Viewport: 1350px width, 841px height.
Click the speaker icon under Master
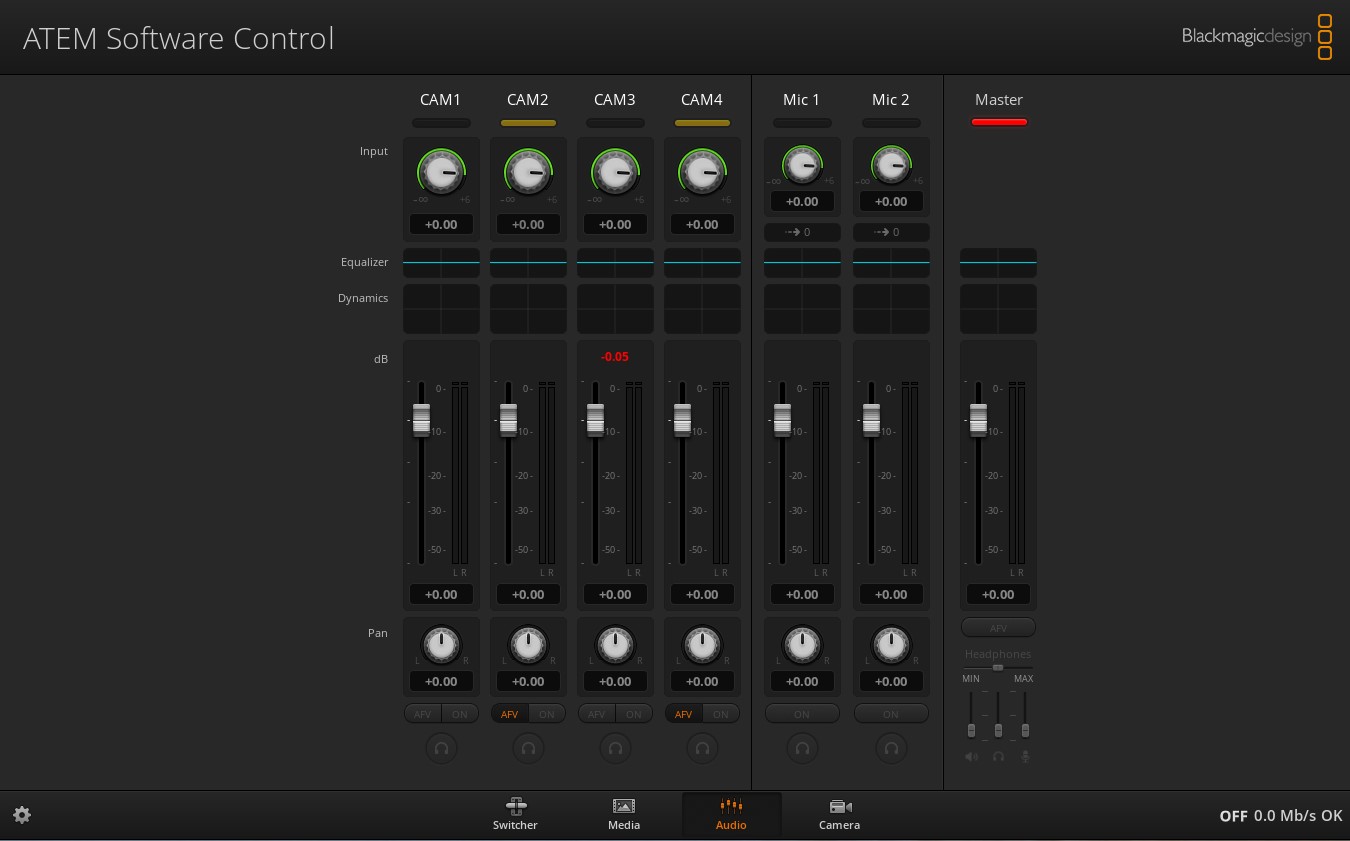(971, 757)
